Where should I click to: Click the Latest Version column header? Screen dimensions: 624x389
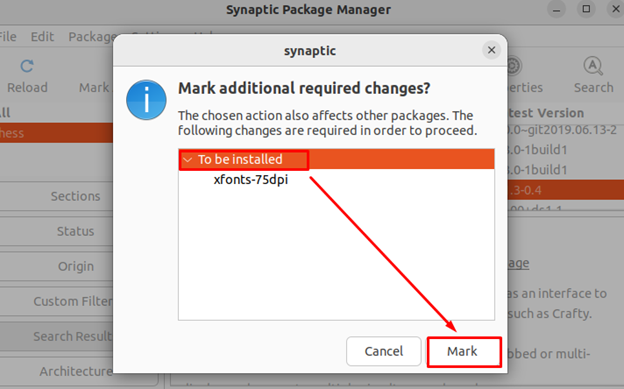click(x=546, y=113)
